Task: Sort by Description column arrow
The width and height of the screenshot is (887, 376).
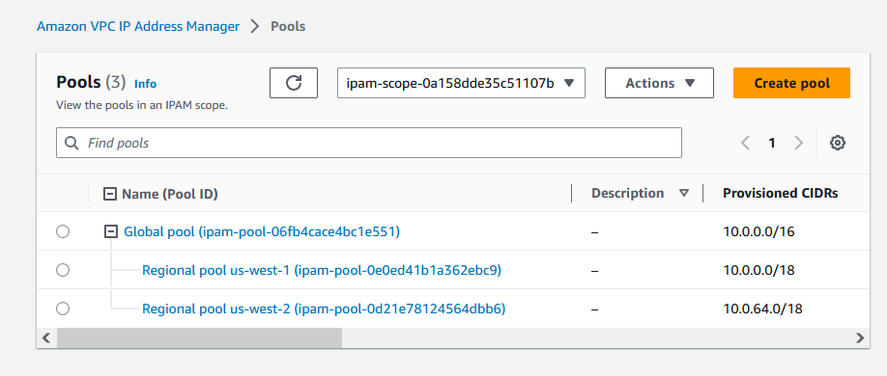Action: click(684, 193)
